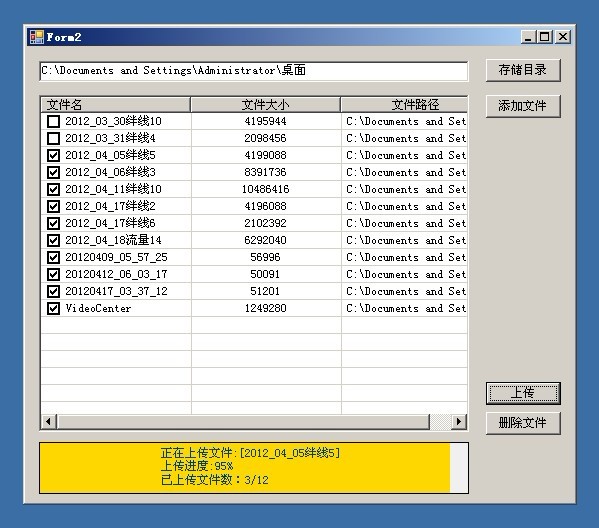Click the Form2 window title icon

coord(37,37)
